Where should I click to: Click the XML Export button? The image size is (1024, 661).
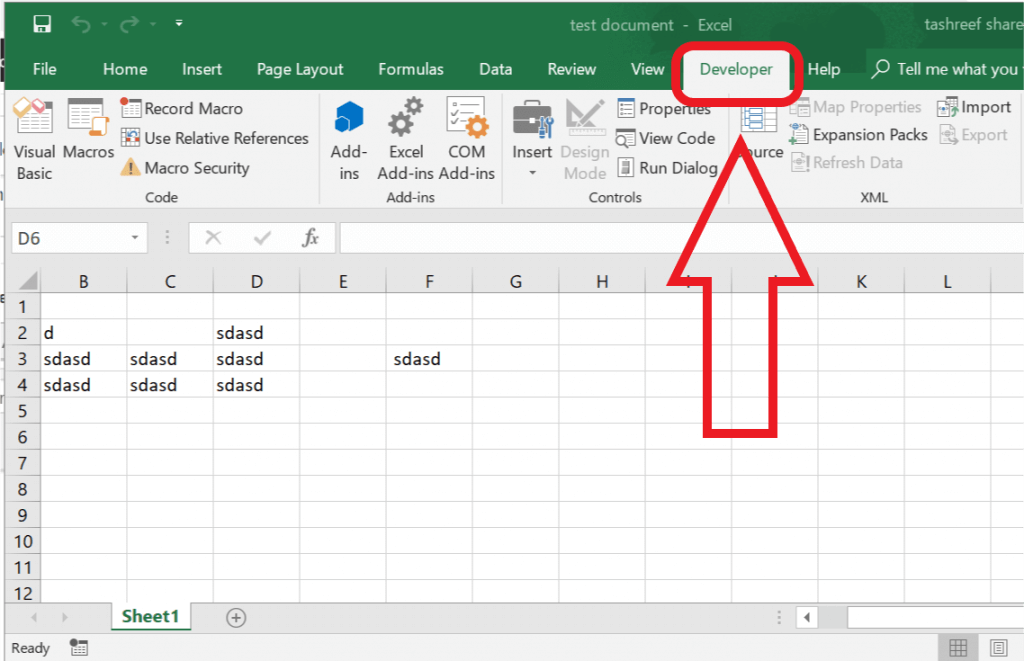974,135
